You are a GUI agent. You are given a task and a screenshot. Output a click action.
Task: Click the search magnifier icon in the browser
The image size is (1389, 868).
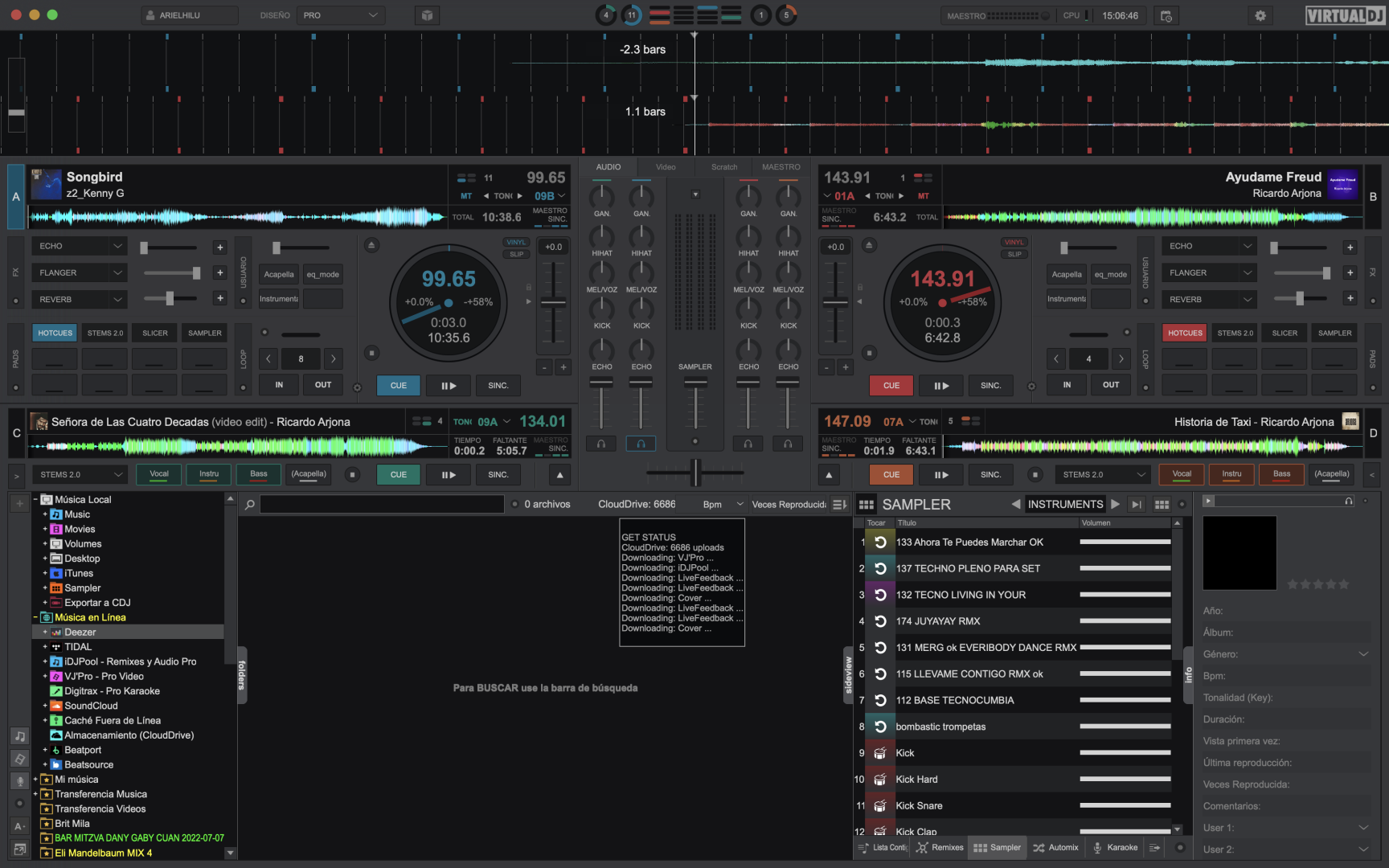click(250, 505)
